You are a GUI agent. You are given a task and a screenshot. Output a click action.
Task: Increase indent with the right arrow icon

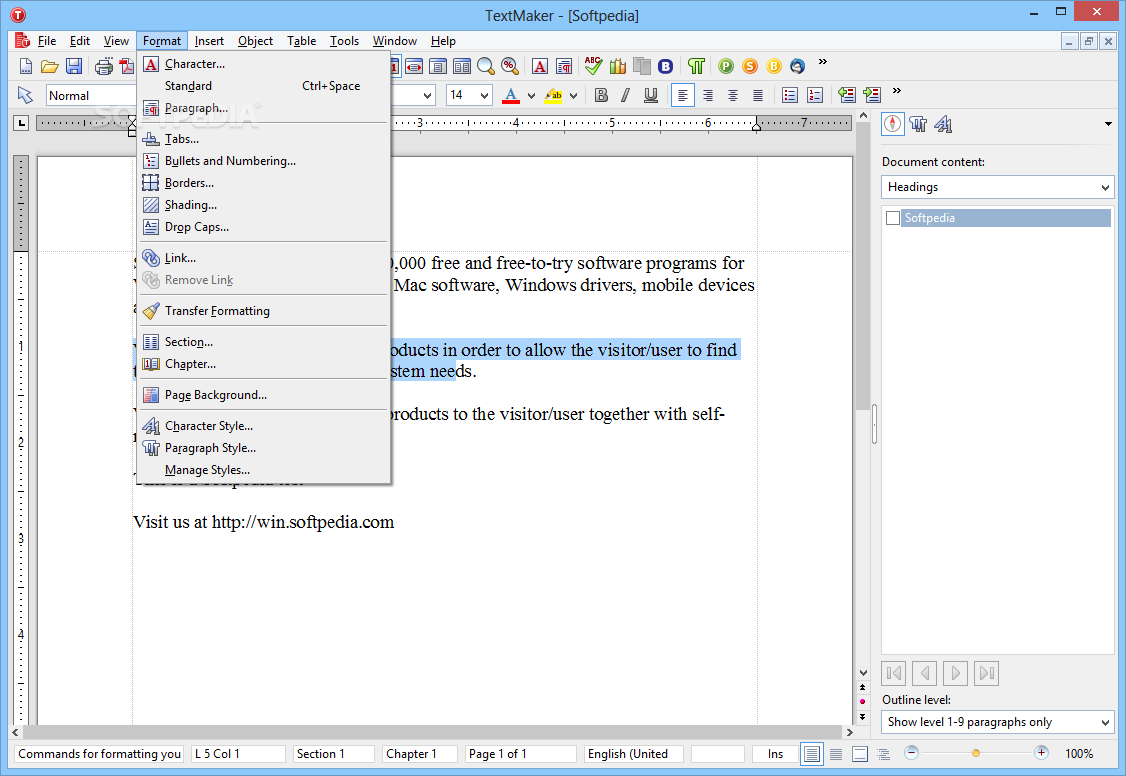point(873,95)
